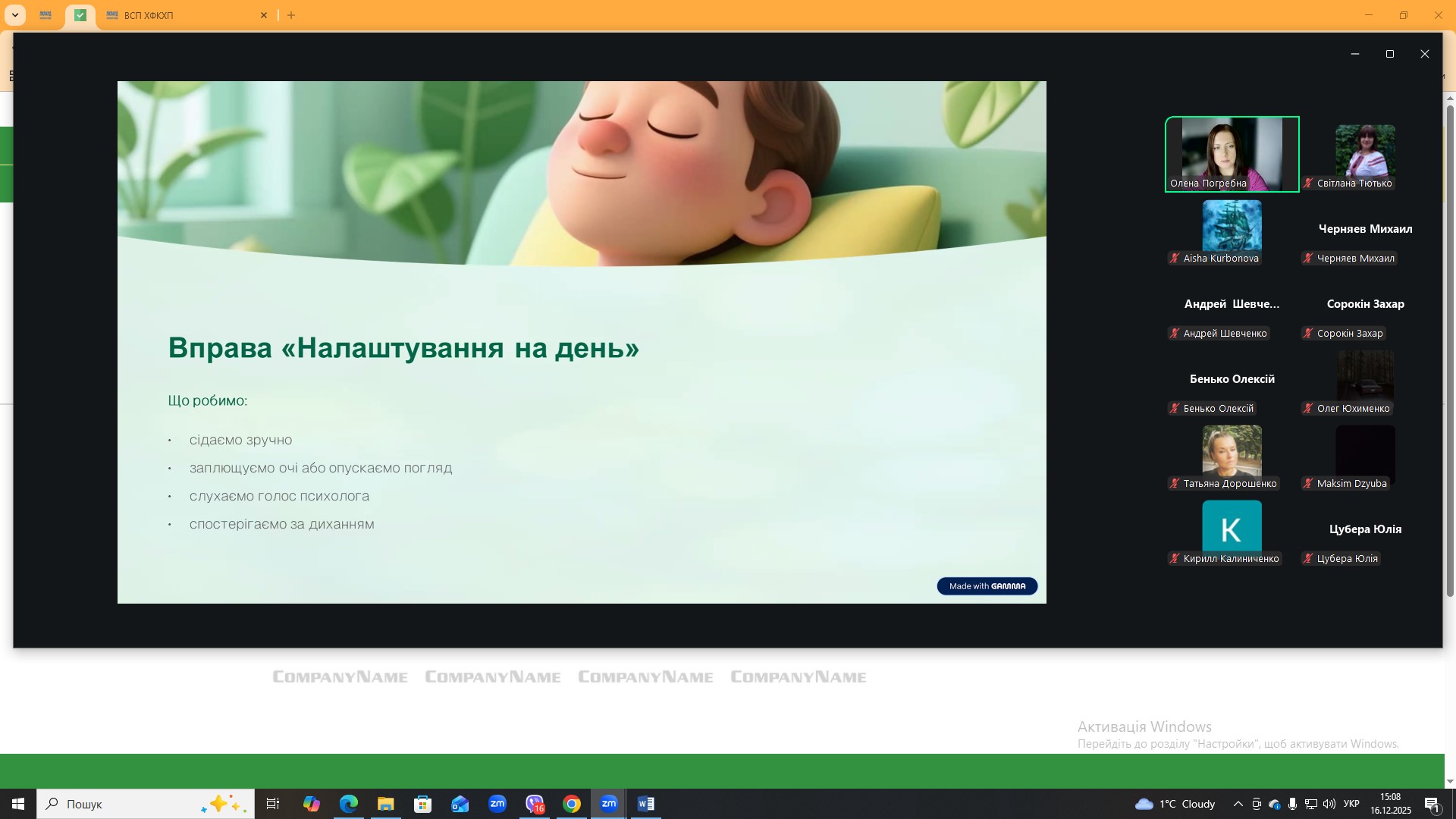
Task: Click Цубера Юлія's muted mic indicator
Action: (1308, 559)
